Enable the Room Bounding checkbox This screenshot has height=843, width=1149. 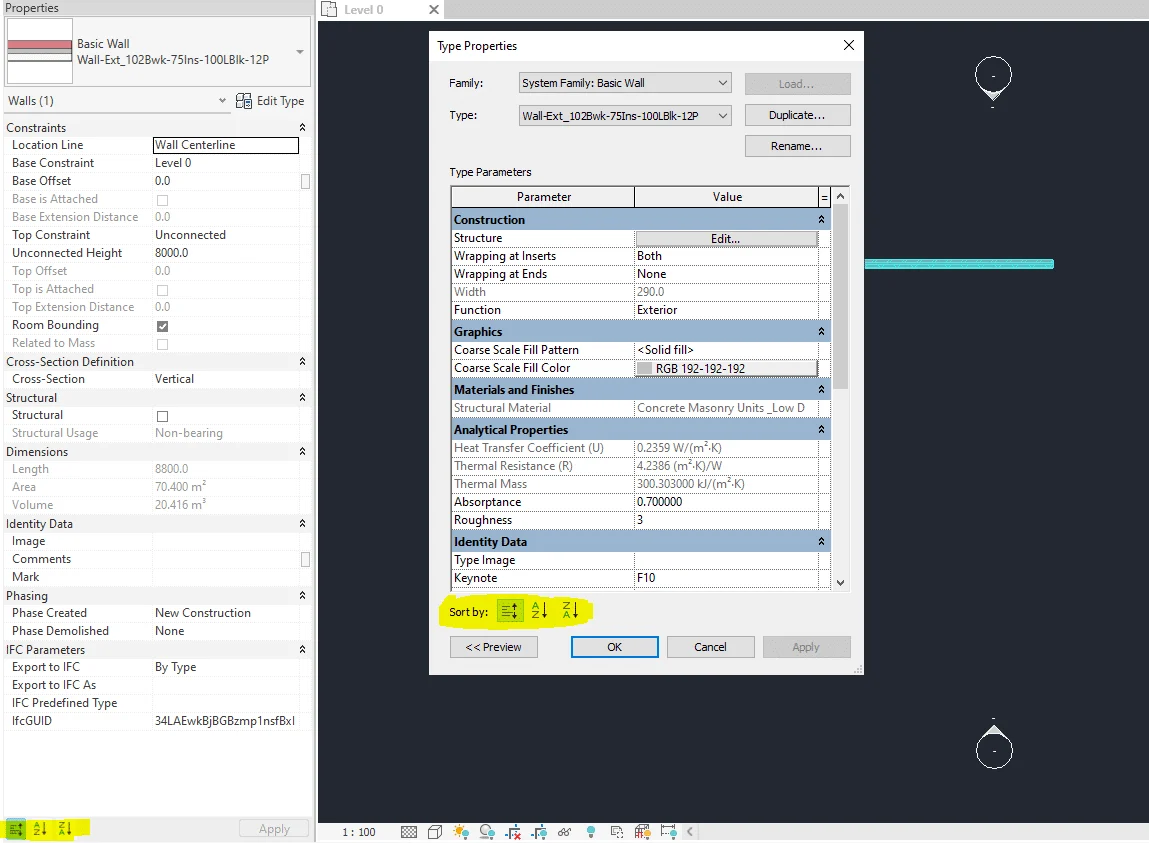coord(160,324)
